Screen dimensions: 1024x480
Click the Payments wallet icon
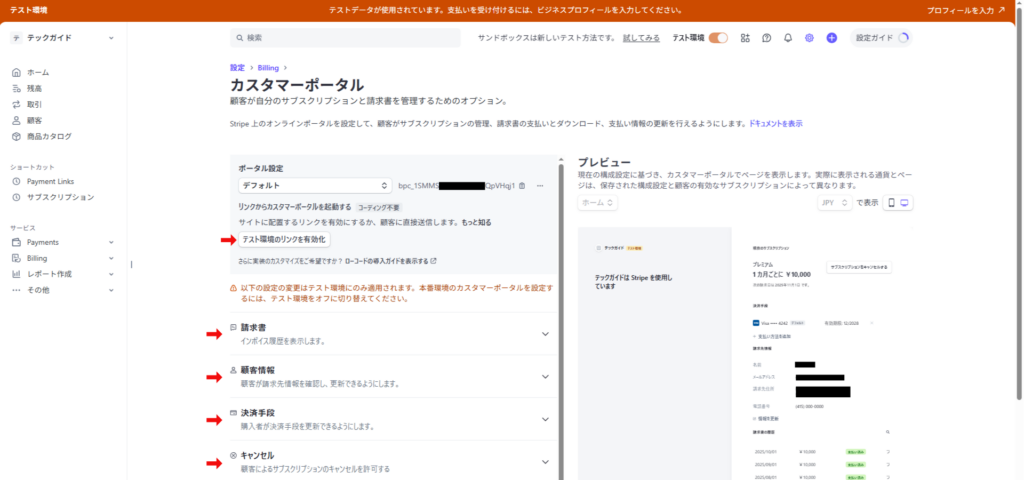[17, 242]
